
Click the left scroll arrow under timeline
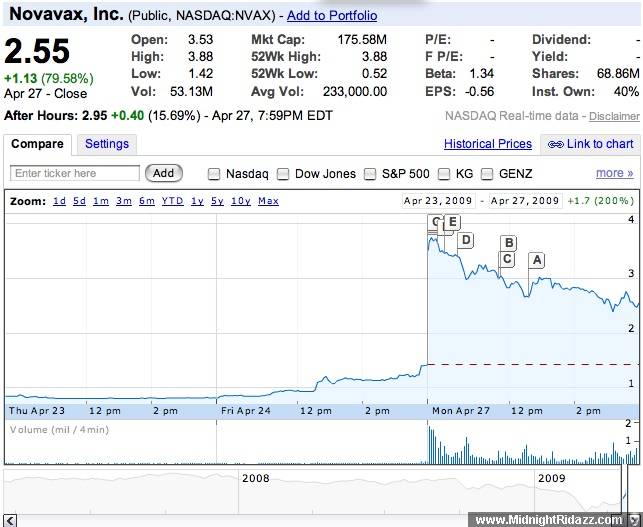coord(10,520)
